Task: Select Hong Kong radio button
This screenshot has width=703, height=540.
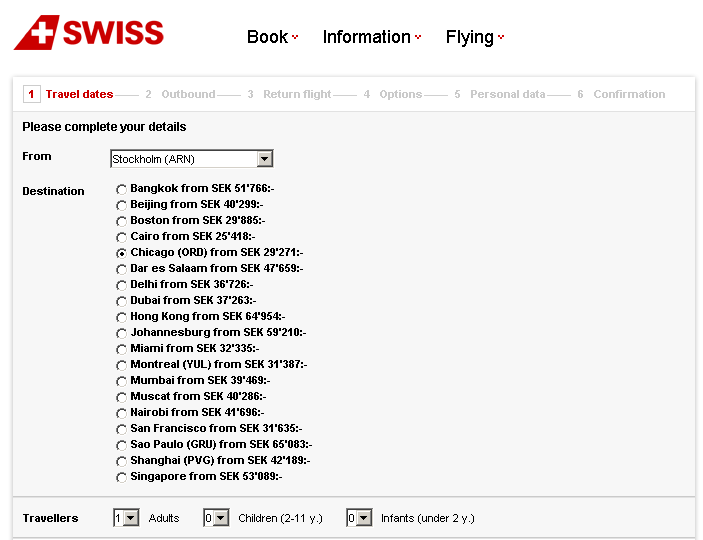Action: click(x=122, y=317)
